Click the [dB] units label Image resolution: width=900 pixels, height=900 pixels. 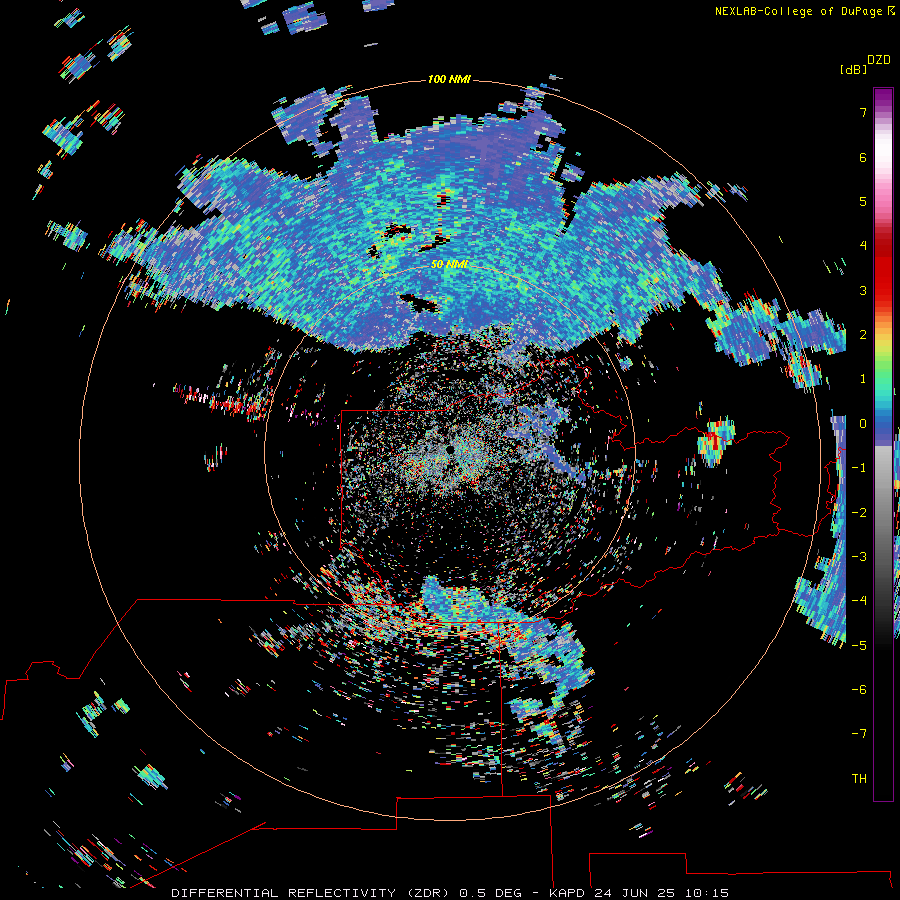pos(854,69)
